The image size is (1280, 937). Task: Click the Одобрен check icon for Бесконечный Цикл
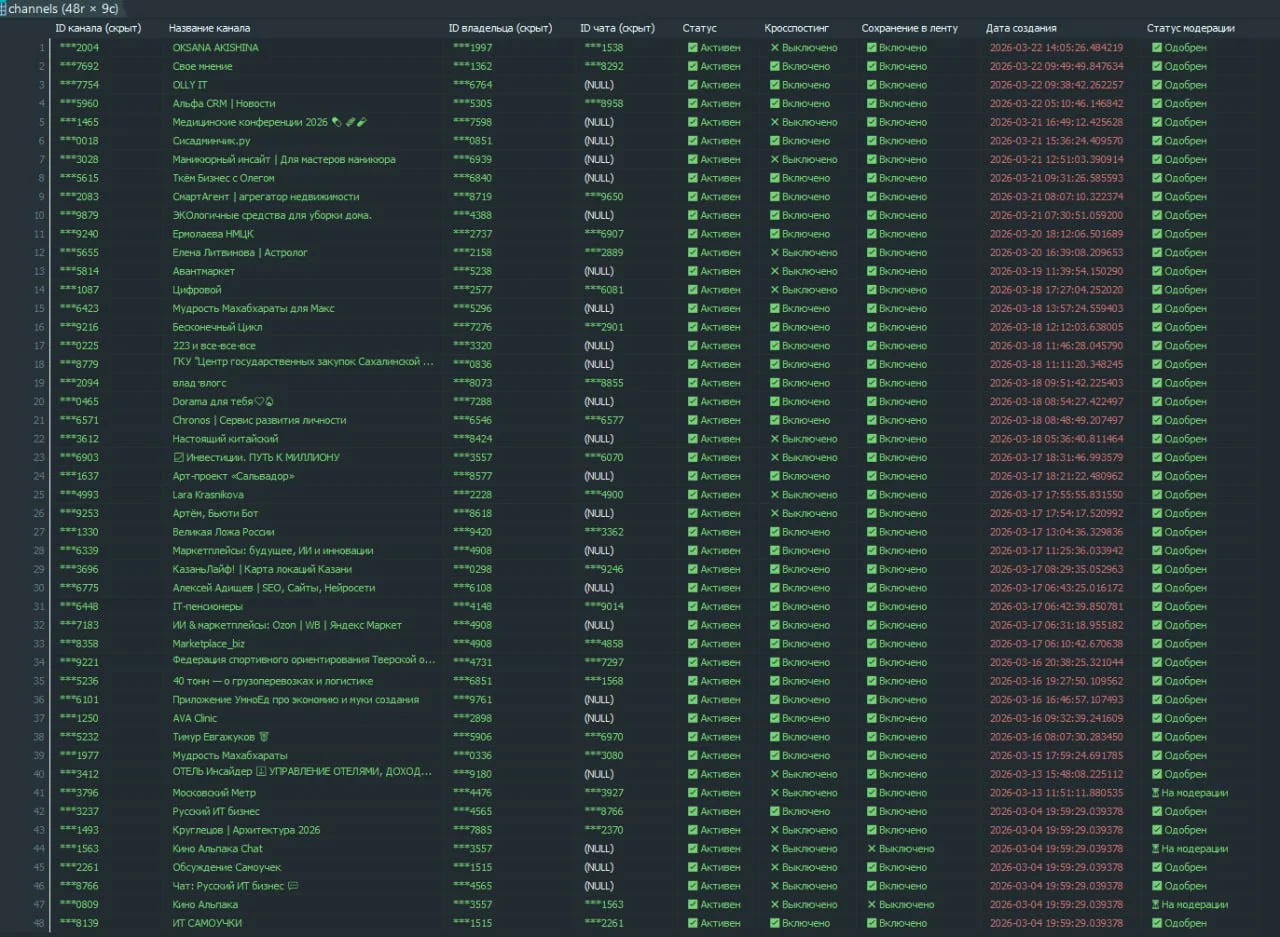[1157, 327]
